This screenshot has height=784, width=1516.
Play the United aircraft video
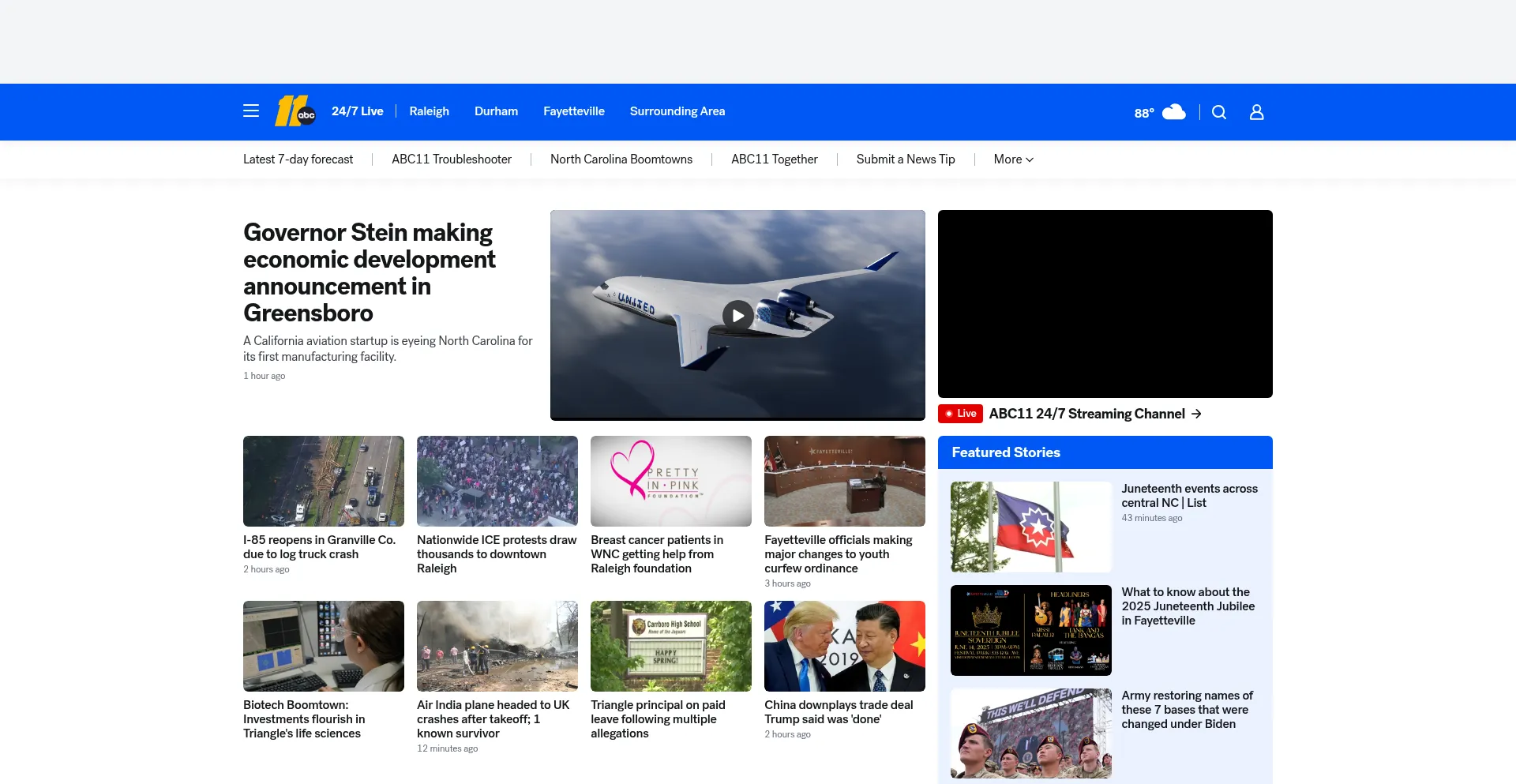[x=737, y=316]
